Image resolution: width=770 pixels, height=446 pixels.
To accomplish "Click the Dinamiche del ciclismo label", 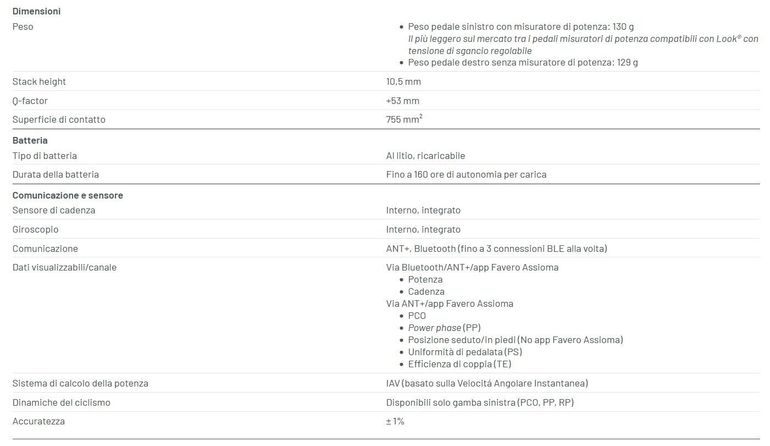I will 61,403.
